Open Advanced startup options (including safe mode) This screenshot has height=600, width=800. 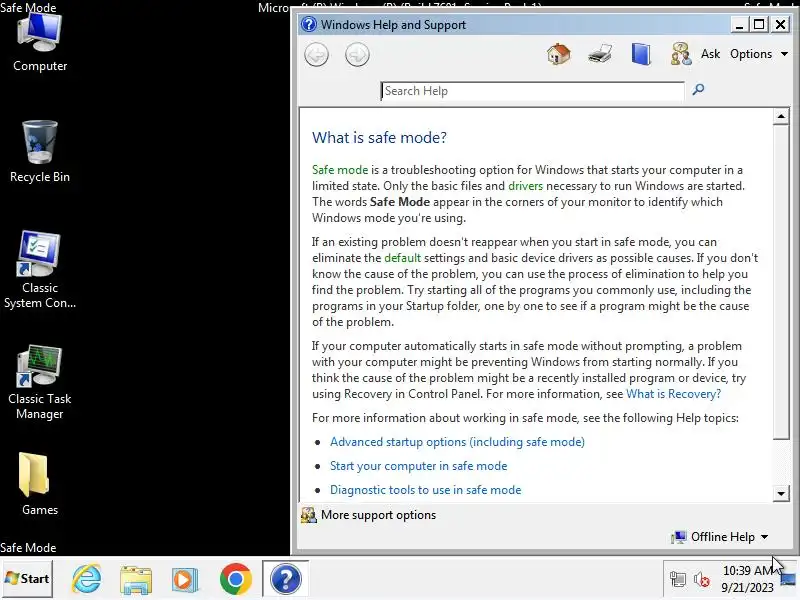point(457,442)
